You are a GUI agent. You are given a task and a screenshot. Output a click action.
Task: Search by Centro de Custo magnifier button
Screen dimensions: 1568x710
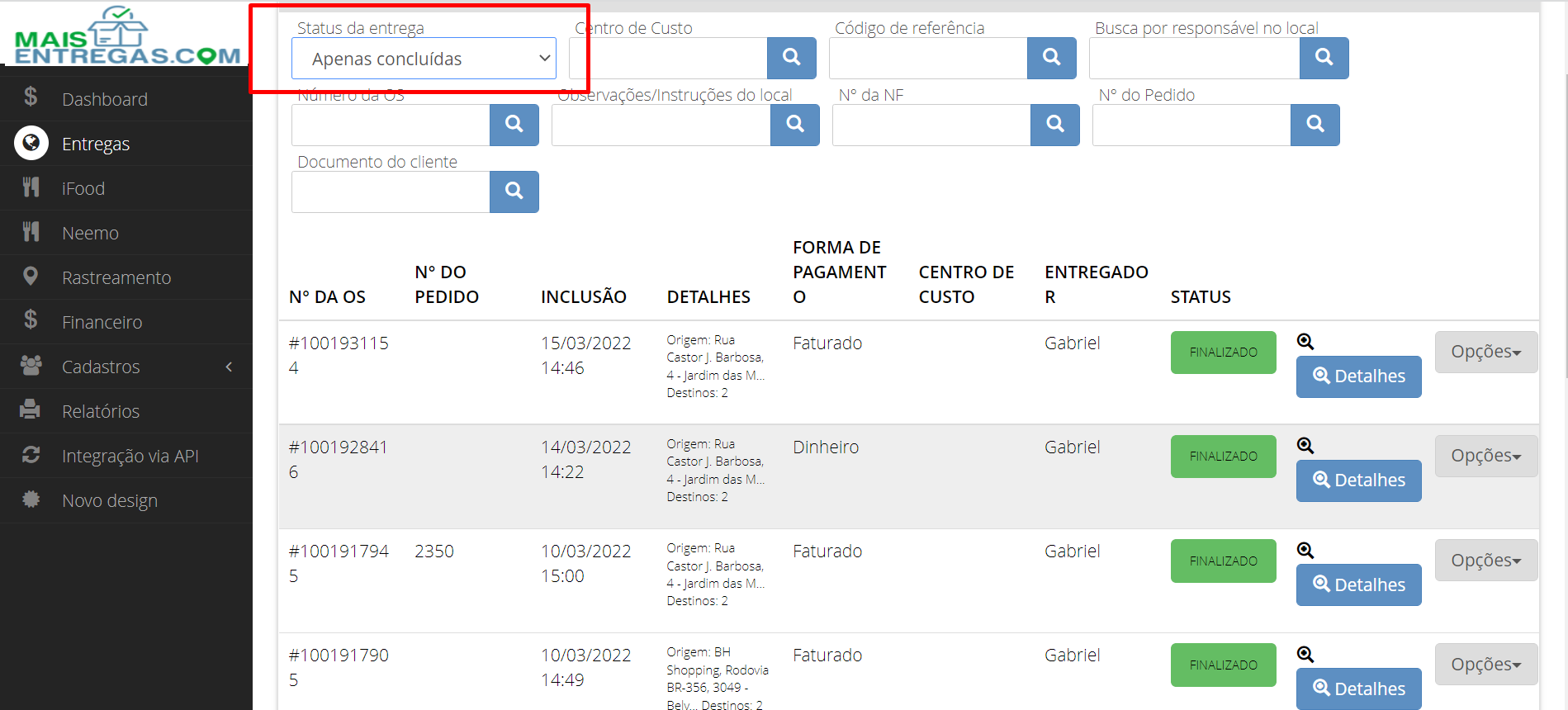point(792,58)
